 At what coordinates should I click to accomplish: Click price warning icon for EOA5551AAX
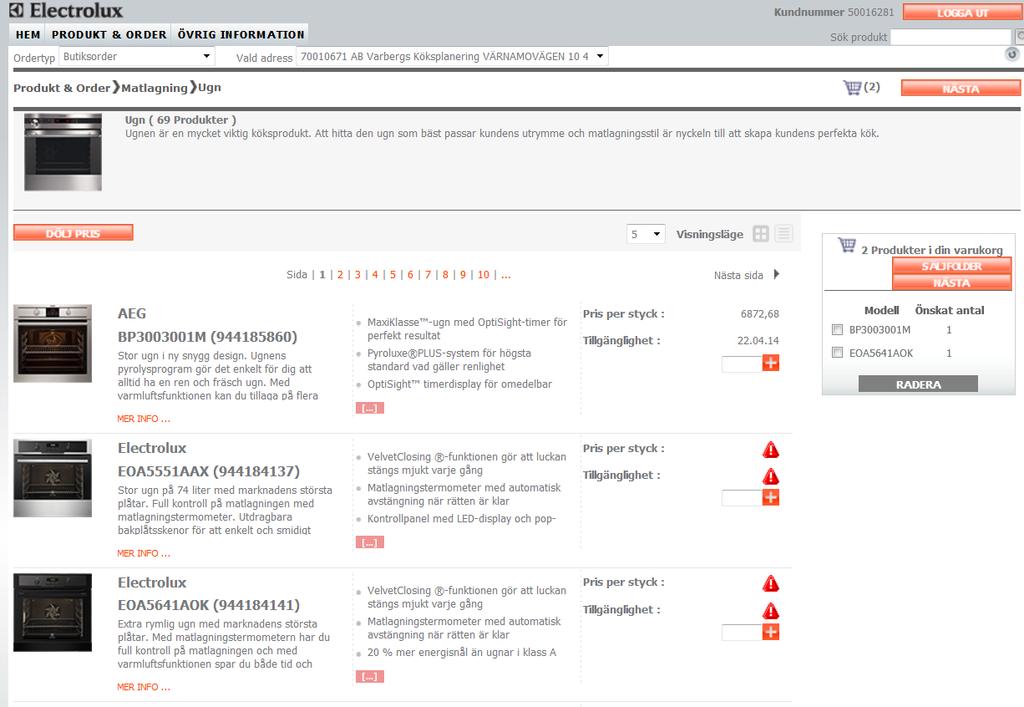coord(771,450)
